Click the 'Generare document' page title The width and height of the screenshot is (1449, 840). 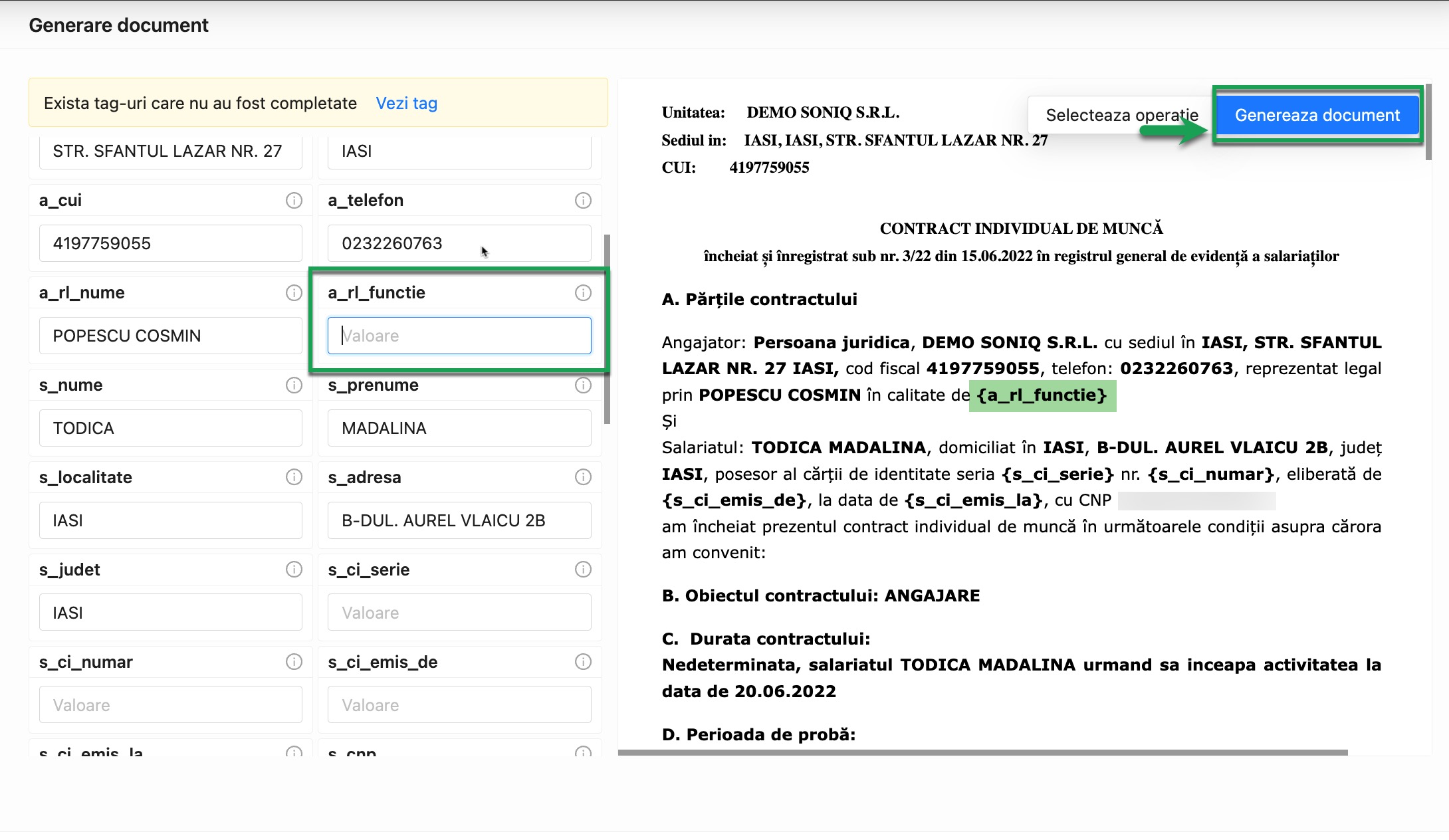click(x=118, y=25)
